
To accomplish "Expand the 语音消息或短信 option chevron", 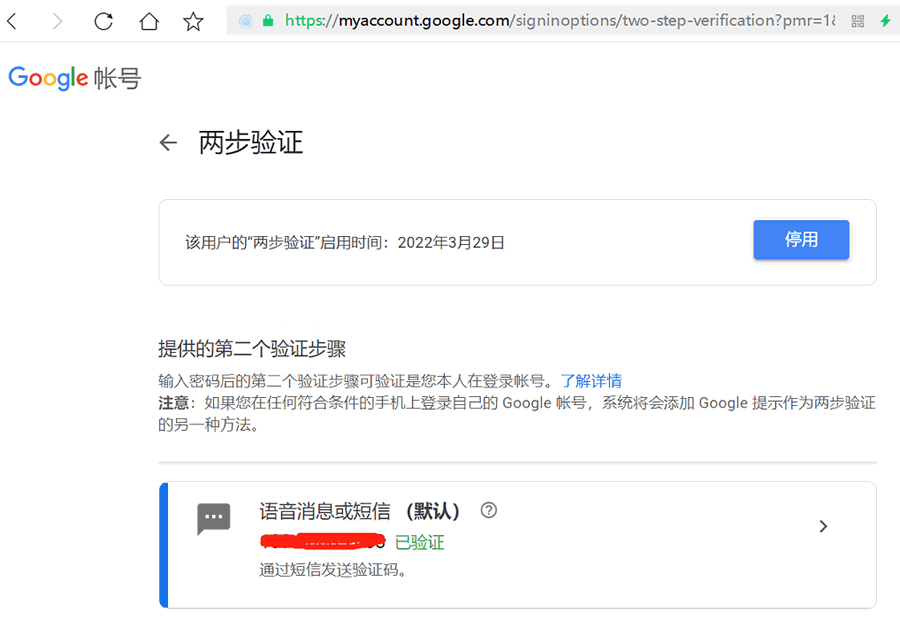I will pos(823,526).
